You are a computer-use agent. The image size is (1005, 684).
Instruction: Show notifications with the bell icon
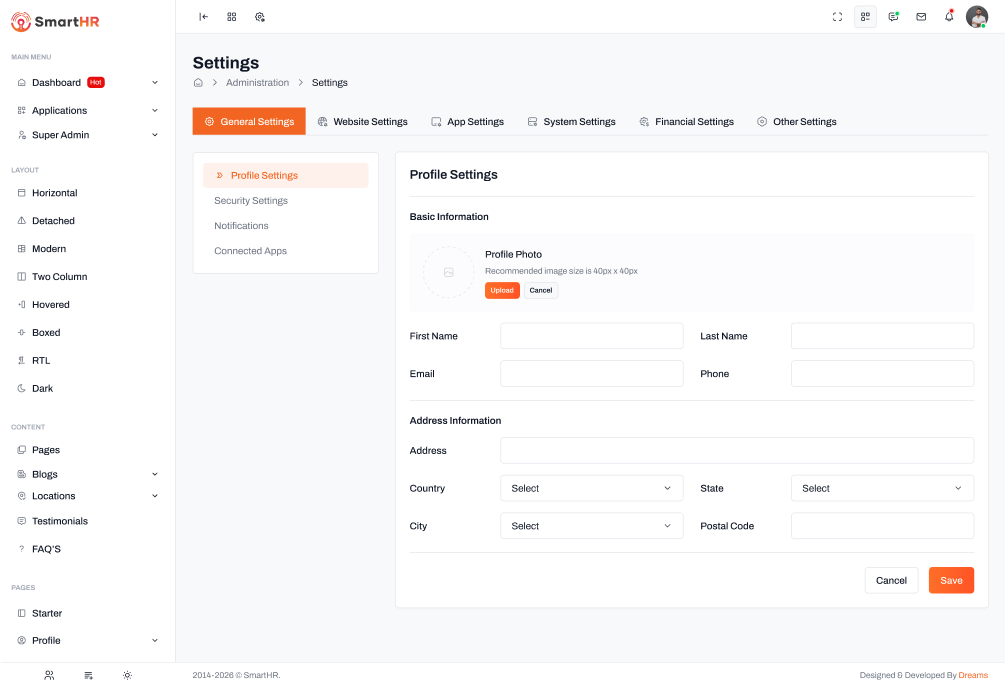pos(949,17)
